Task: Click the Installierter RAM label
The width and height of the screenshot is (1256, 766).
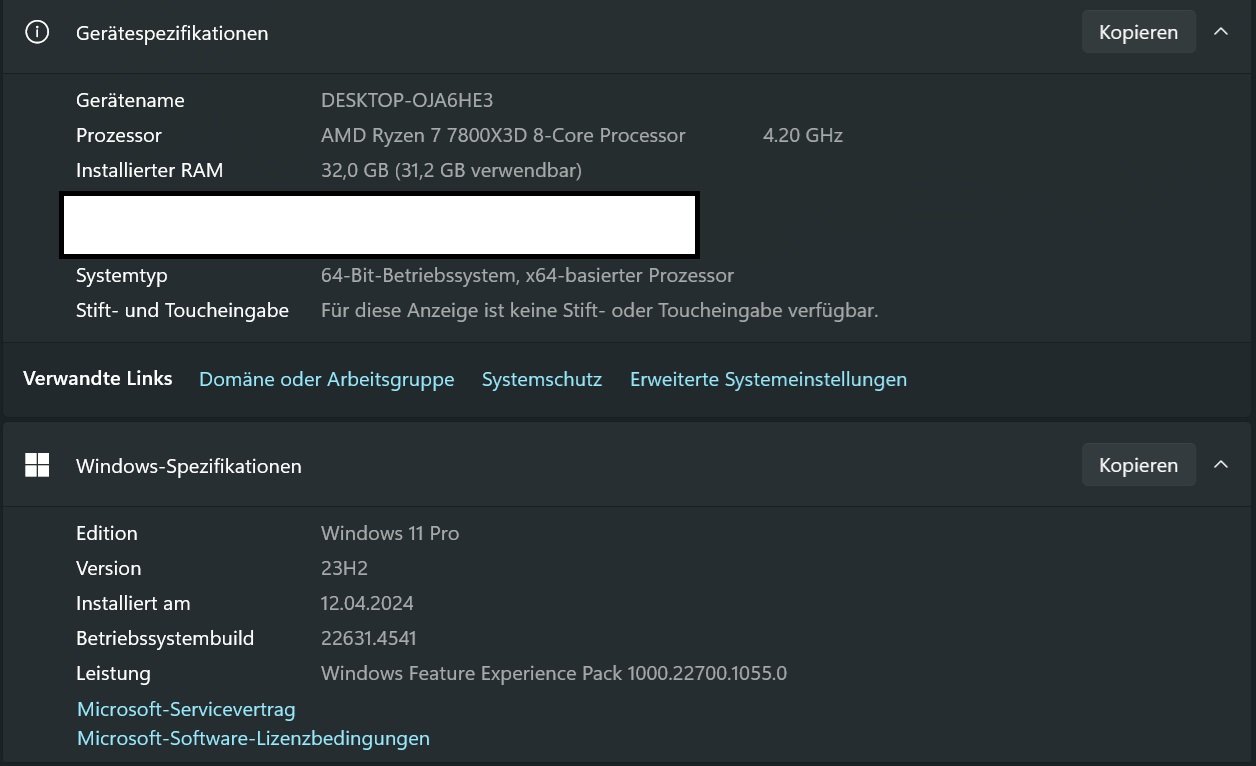Action: pos(149,170)
